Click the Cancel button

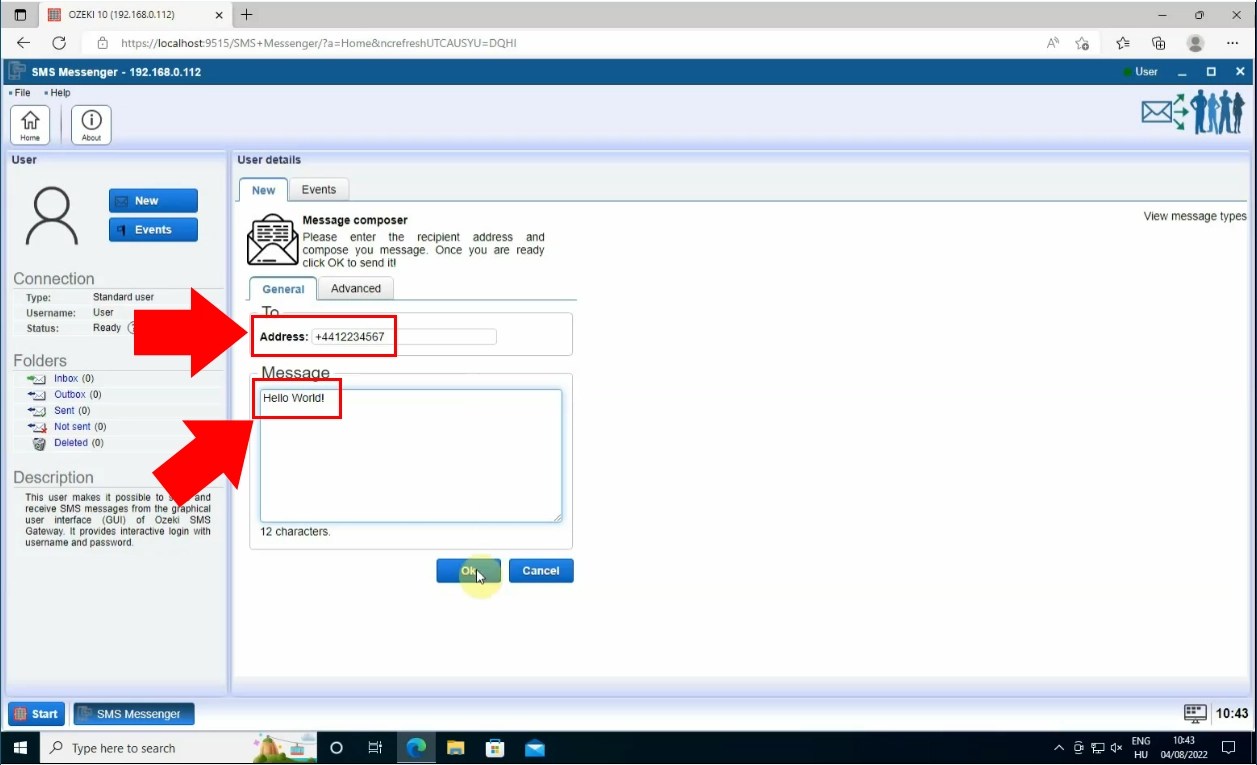541,571
